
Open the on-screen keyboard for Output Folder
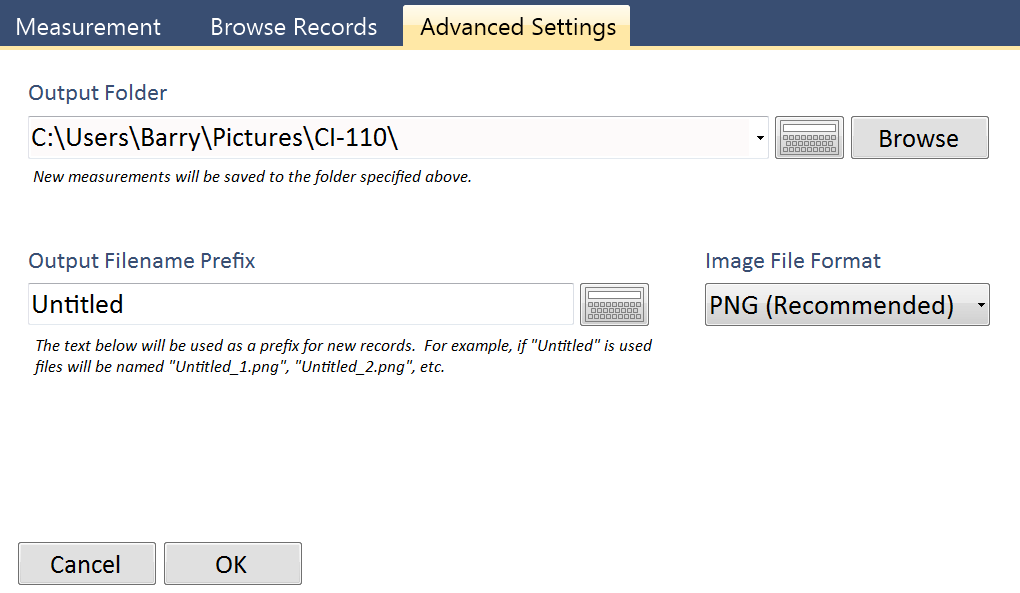point(809,138)
